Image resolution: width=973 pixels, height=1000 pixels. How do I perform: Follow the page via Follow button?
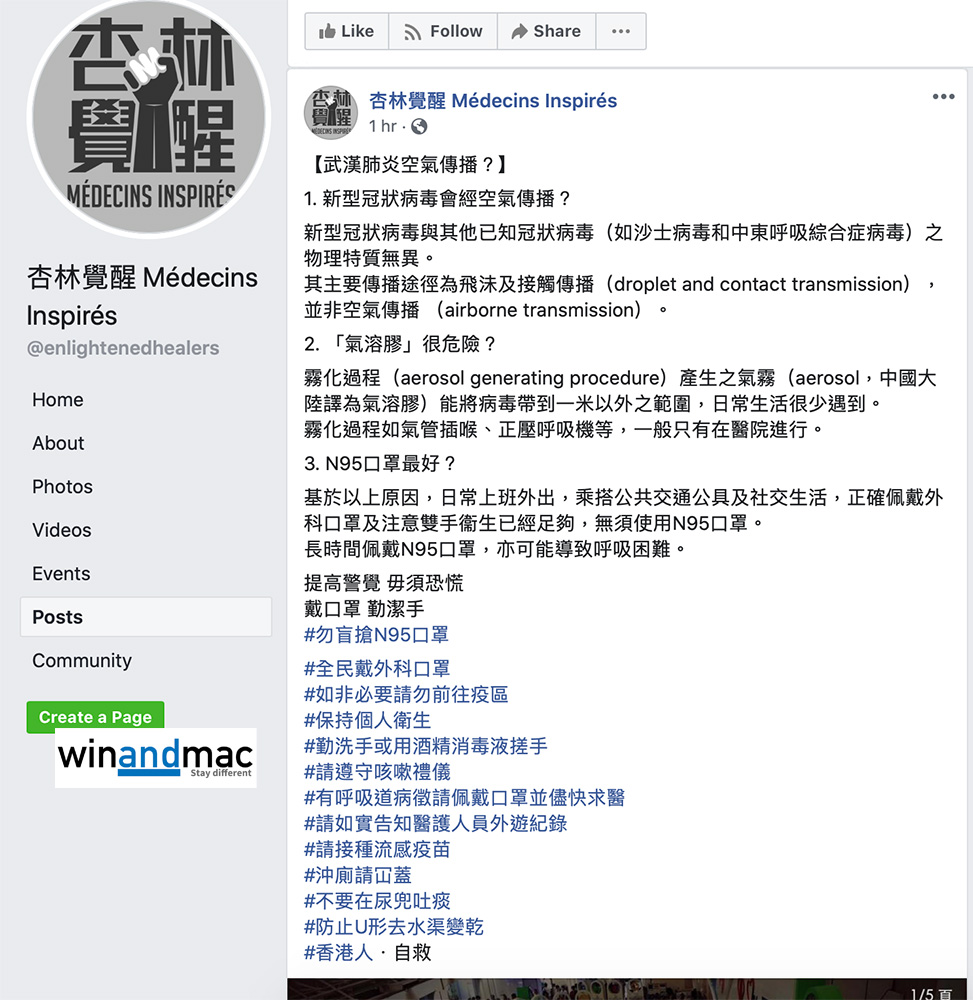443,31
